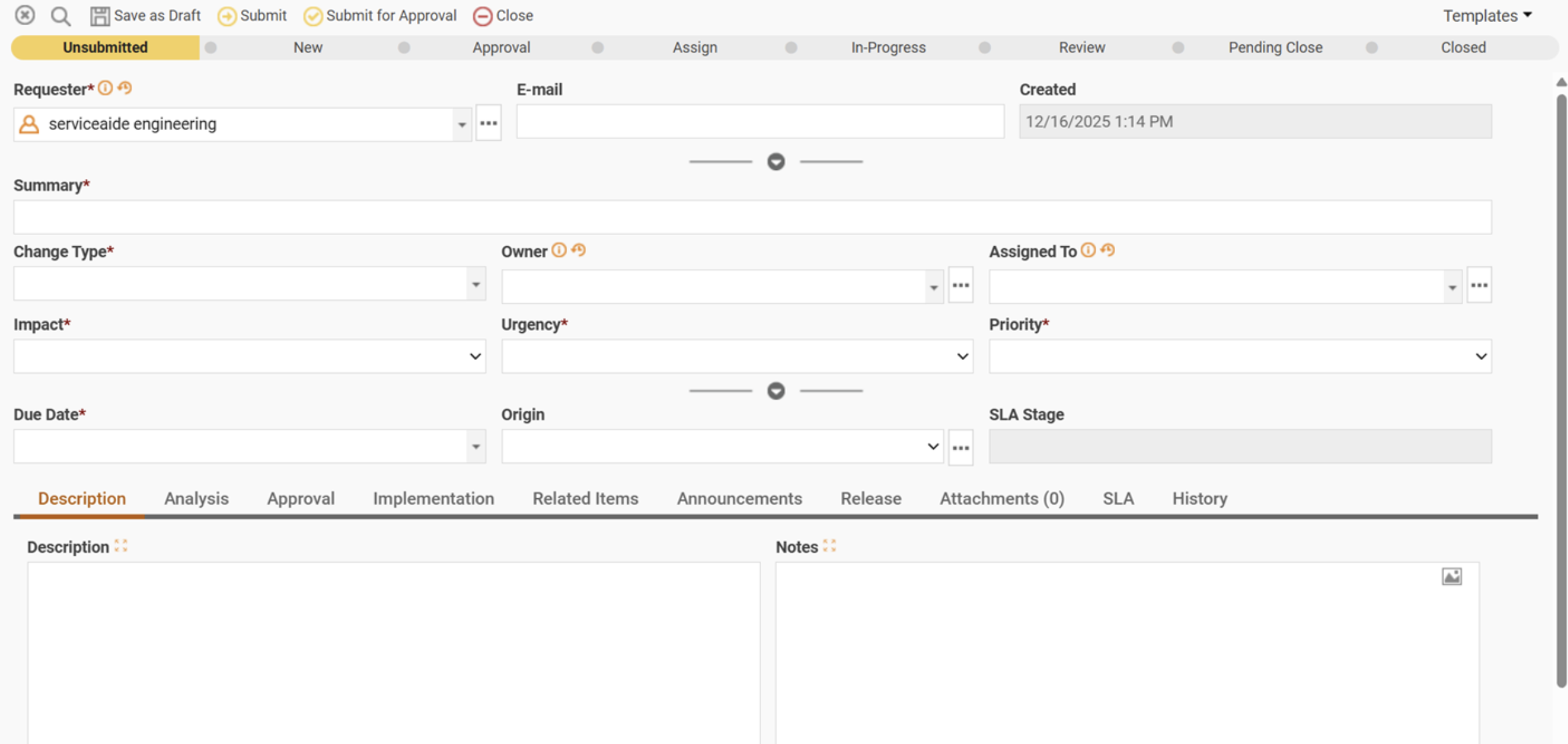Screen dimensions: 1568x744
Task: Click the Summary text field
Action: (x=752, y=217)
